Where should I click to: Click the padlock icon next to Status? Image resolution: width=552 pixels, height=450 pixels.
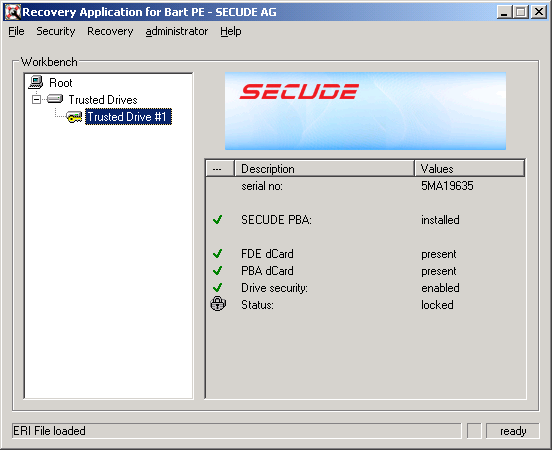tap(218, 304)
